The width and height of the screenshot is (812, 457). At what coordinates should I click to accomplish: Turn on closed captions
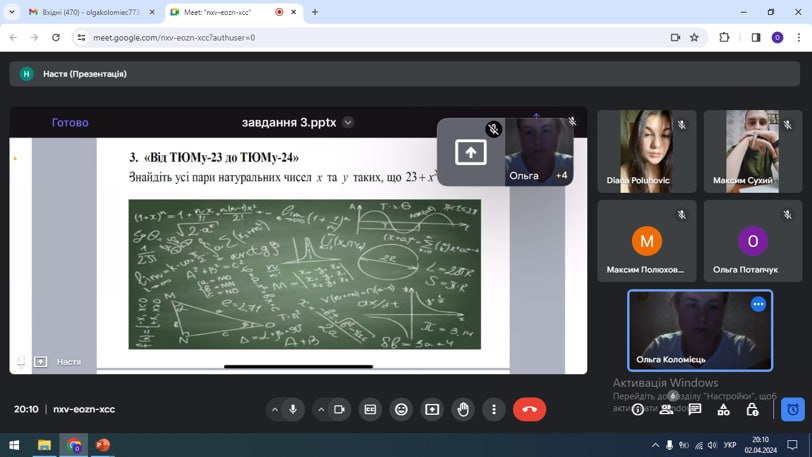(370, 409)
